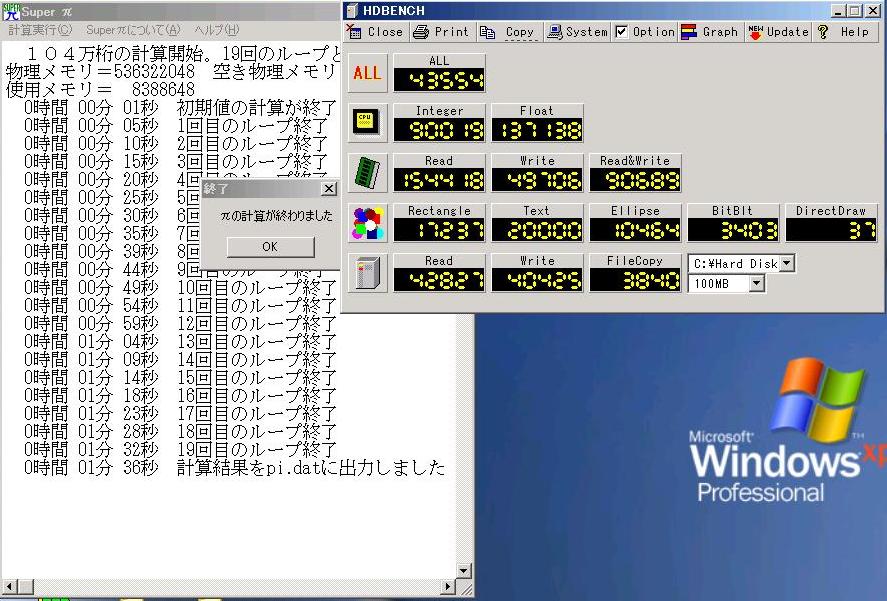
Task: Click the 19回目のループ終了 row
Action: [x=180, y=449]
